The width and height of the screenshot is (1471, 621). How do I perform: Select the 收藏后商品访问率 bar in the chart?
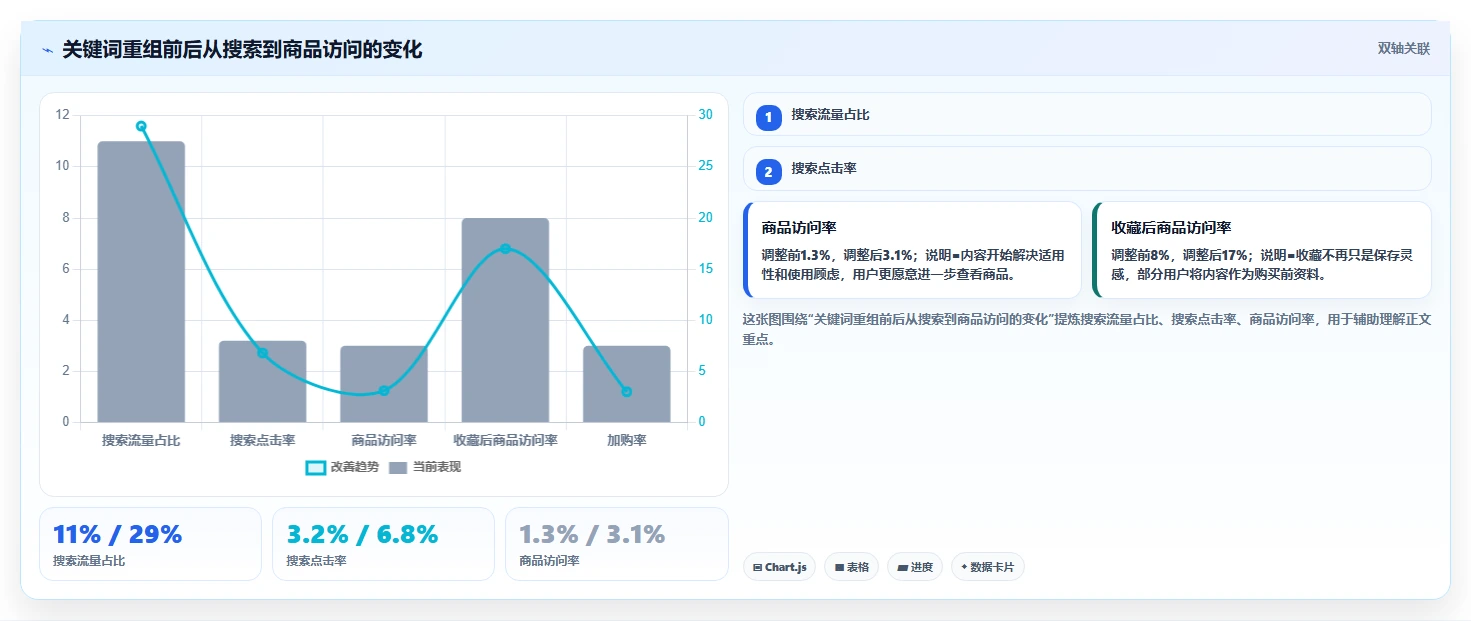[505, 320]
